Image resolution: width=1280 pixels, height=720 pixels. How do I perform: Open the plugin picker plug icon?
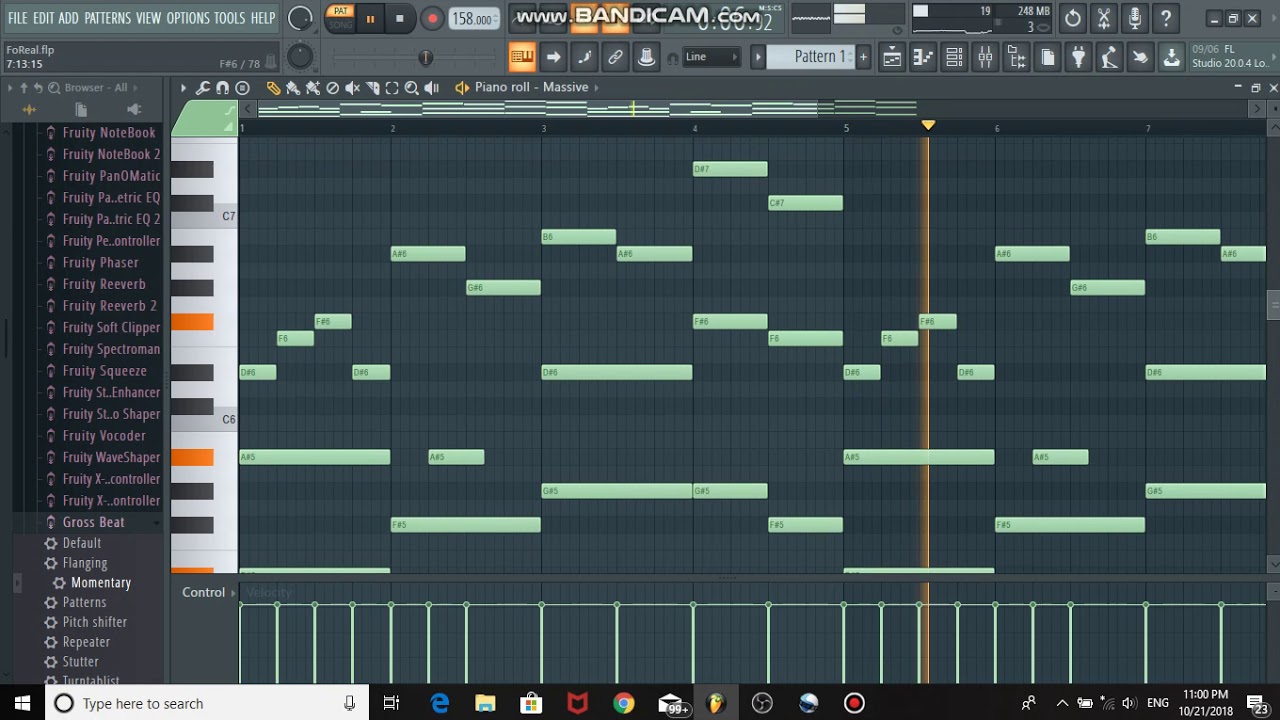pos(1078,57)
